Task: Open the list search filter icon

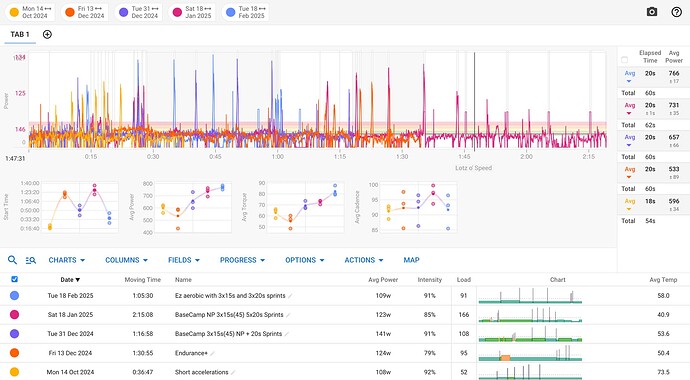Action: point(30,260)
